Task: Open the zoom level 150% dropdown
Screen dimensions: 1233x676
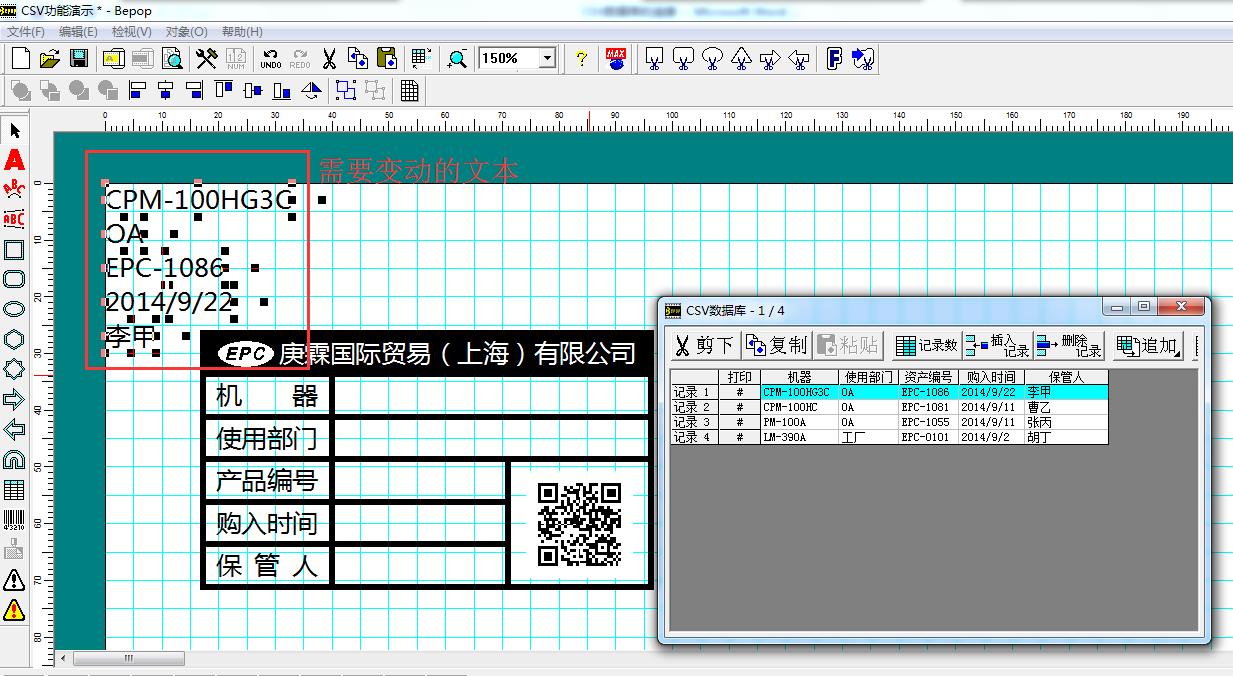Action: click(547, 58)
